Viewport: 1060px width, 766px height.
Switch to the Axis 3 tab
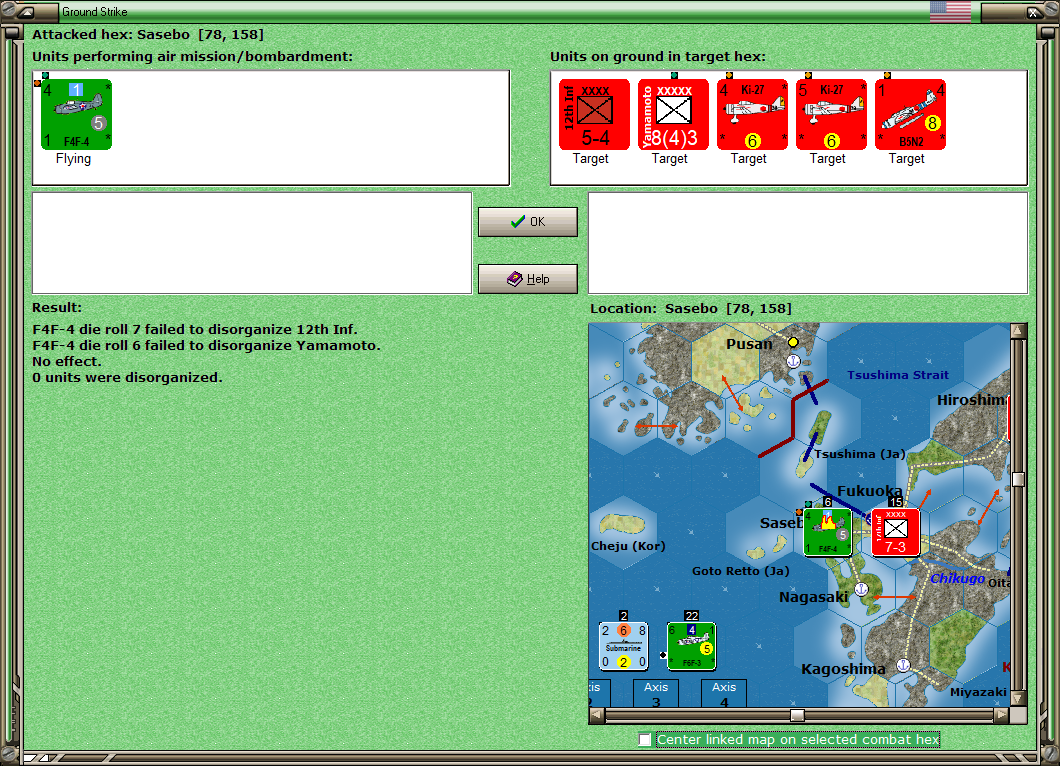(x=656, y=694)
